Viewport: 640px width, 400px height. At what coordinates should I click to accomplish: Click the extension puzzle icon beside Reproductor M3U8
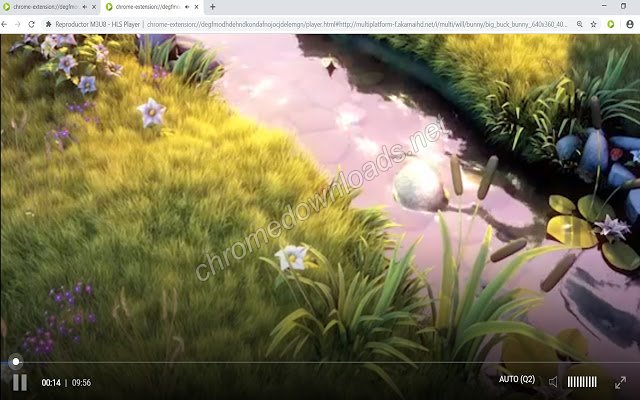pos(48,24)
